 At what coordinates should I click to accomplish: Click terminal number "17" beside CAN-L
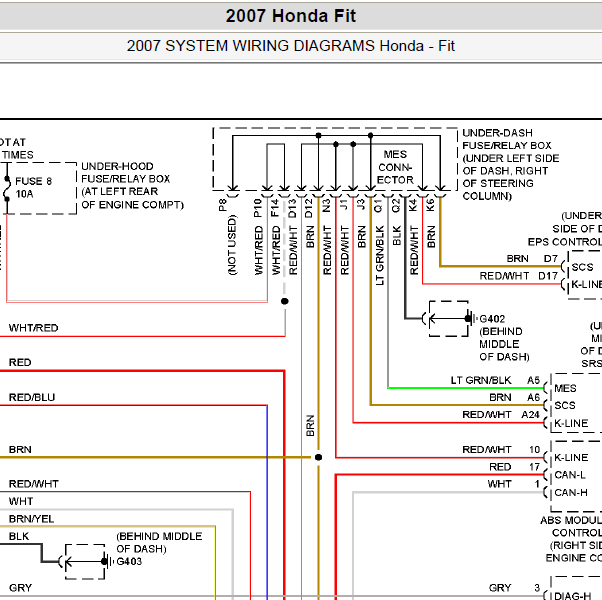pos(535,467)
